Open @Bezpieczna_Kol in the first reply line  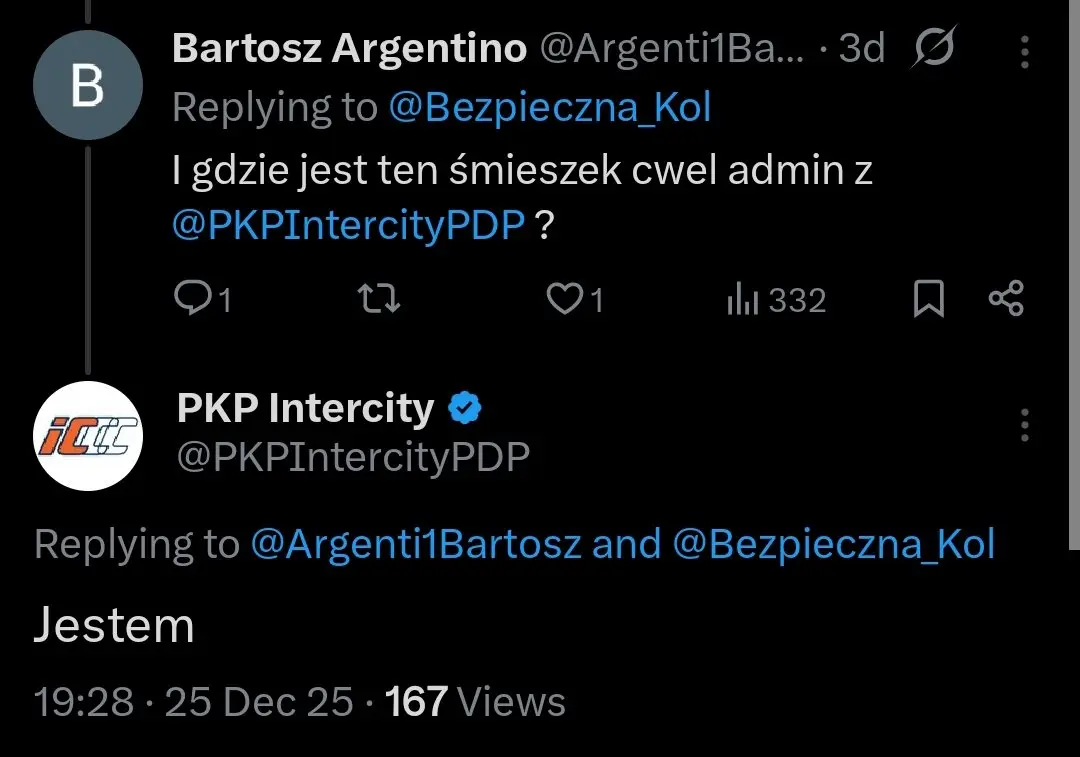549,108
